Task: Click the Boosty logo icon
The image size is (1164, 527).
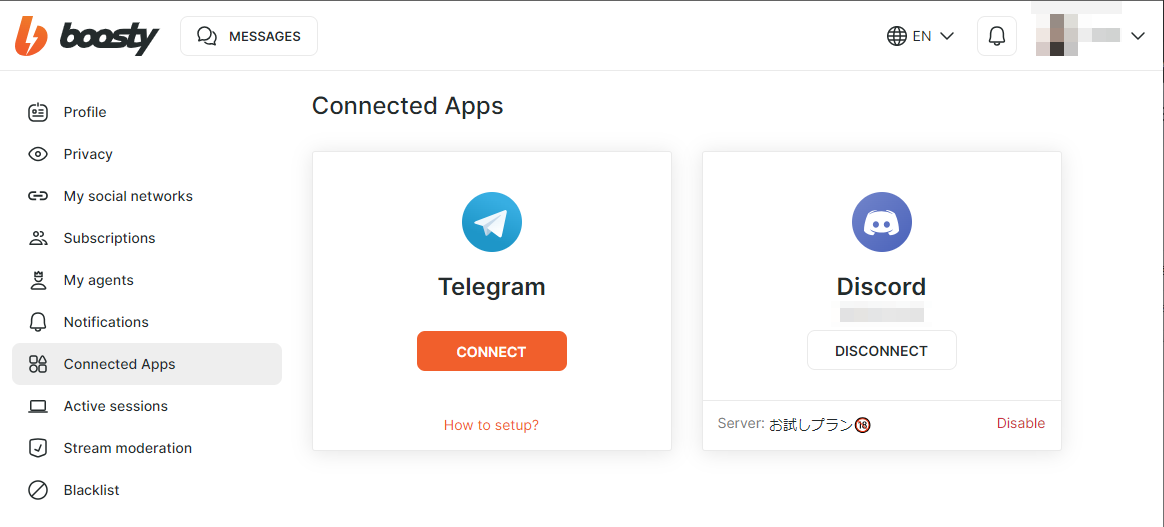Action: coord(31,36)
